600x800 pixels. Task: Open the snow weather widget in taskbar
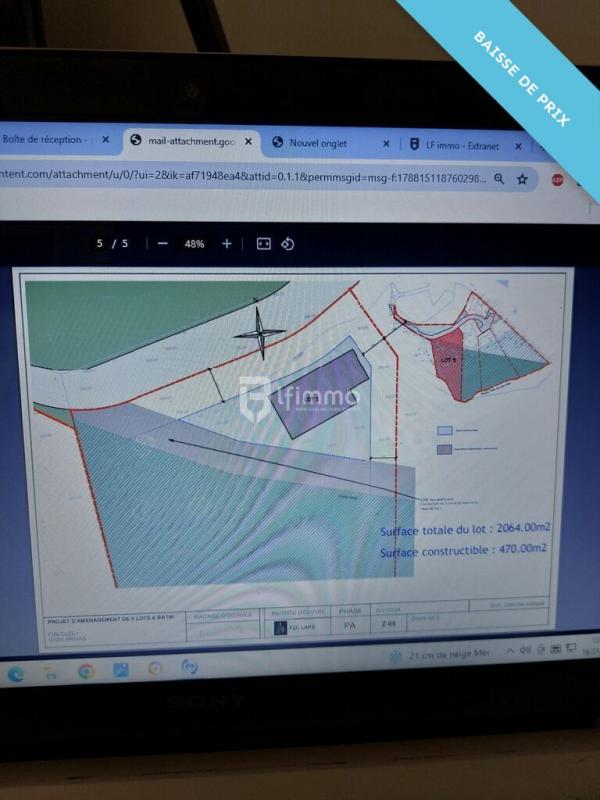point(440,655)
